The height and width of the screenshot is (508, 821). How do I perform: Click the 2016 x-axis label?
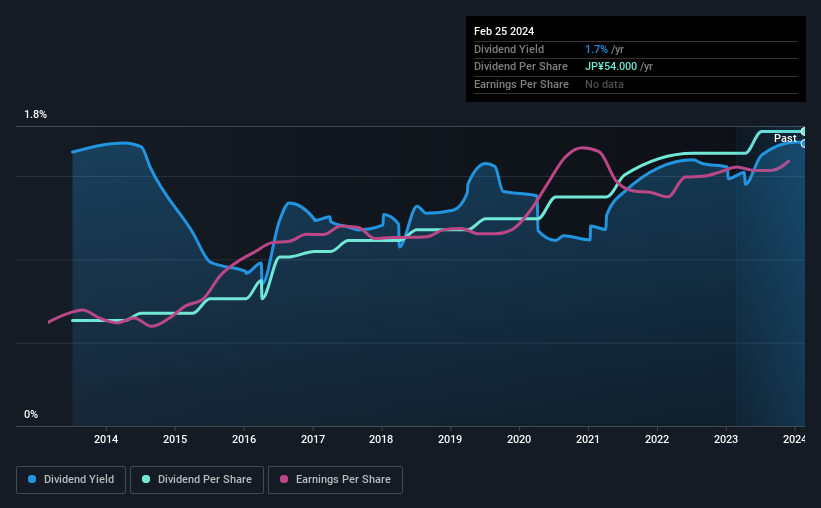[x=244, y=439]
